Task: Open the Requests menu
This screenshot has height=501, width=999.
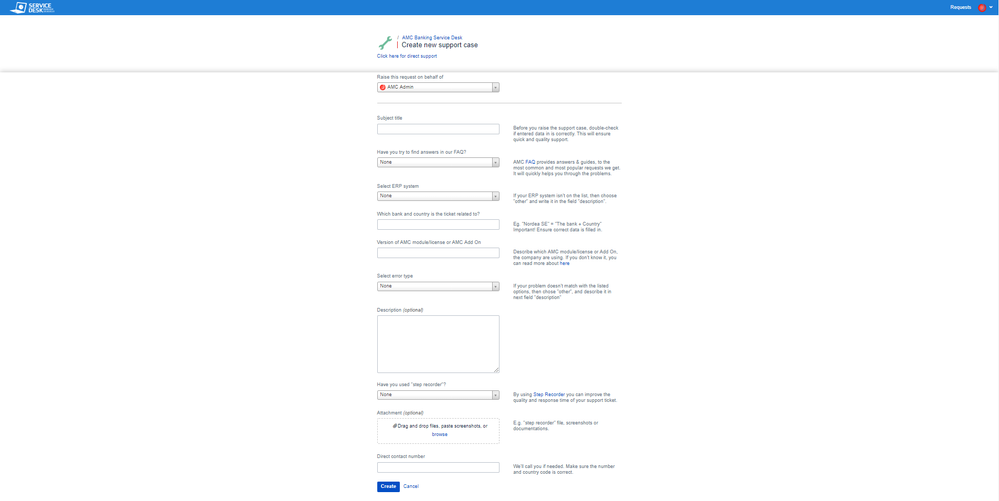Action: coord(960,8)
